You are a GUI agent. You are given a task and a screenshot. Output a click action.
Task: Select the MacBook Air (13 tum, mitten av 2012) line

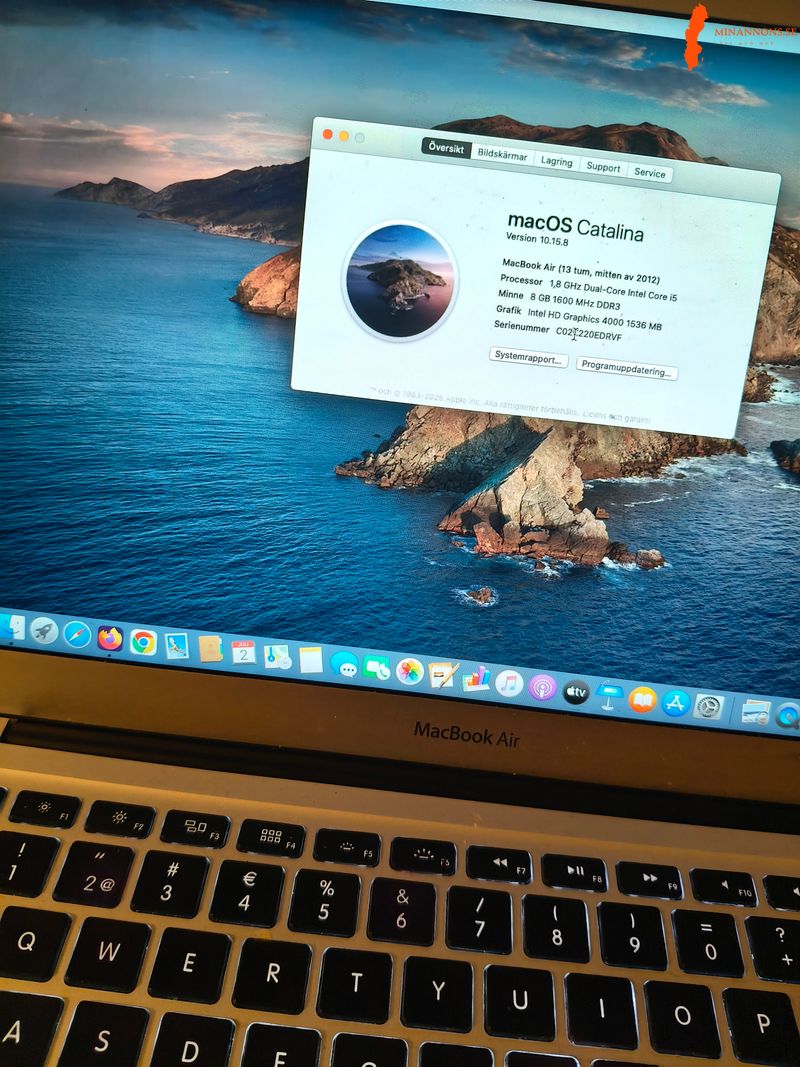coord(580,271)
